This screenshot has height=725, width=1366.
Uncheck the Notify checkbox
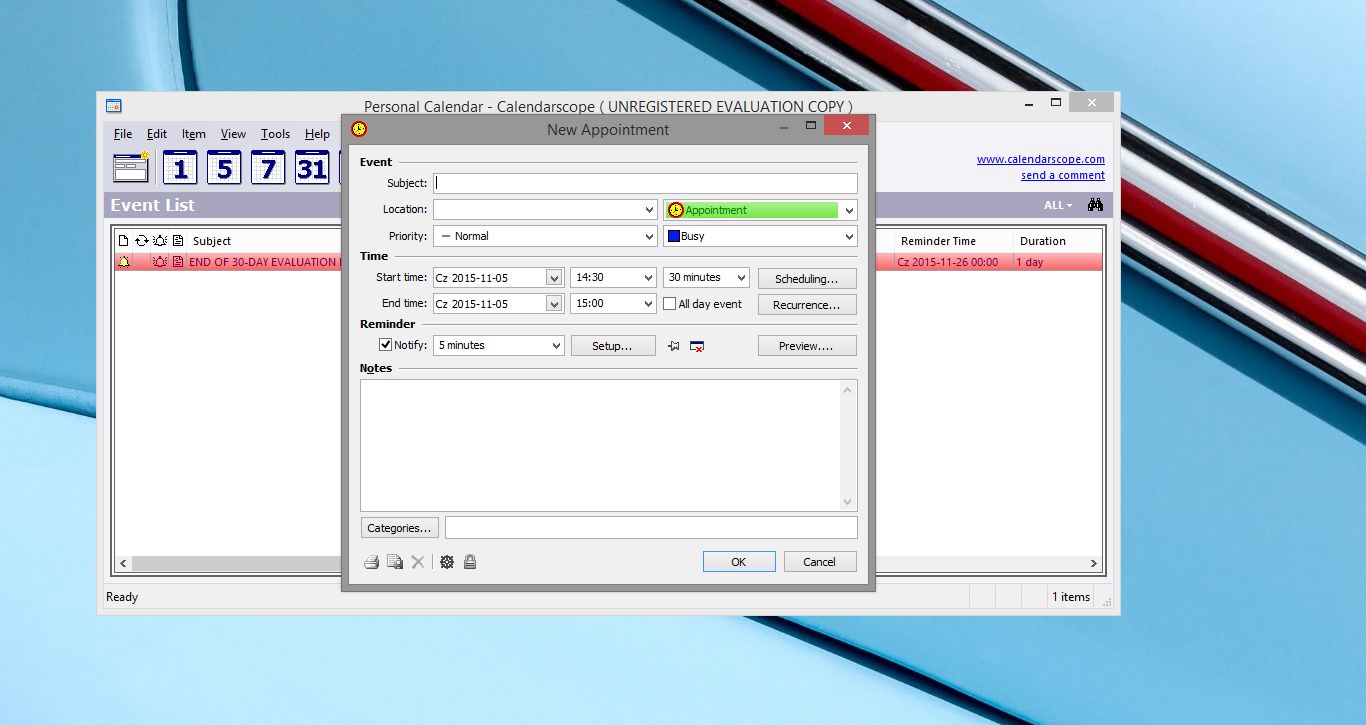pyautogui.click(x=386, y=345)
